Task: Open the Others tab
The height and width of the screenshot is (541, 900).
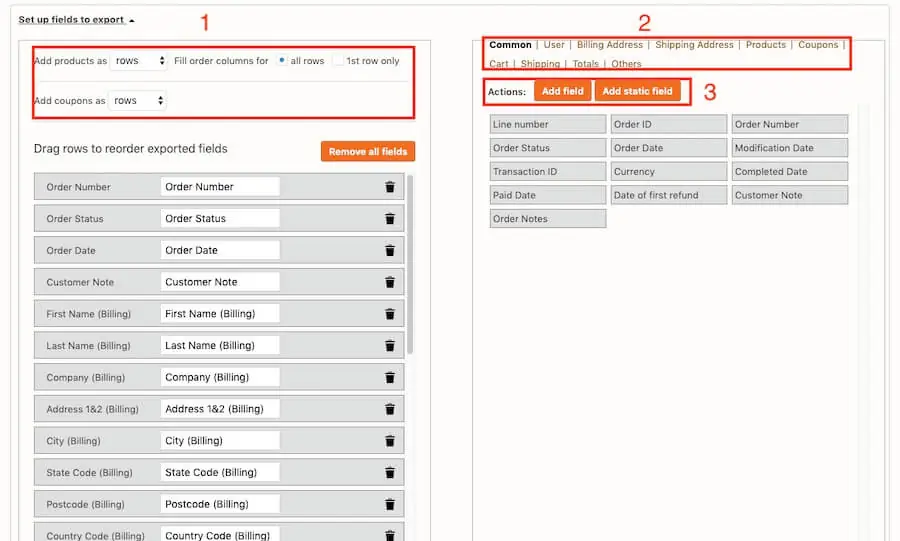Action: [626, 64]
